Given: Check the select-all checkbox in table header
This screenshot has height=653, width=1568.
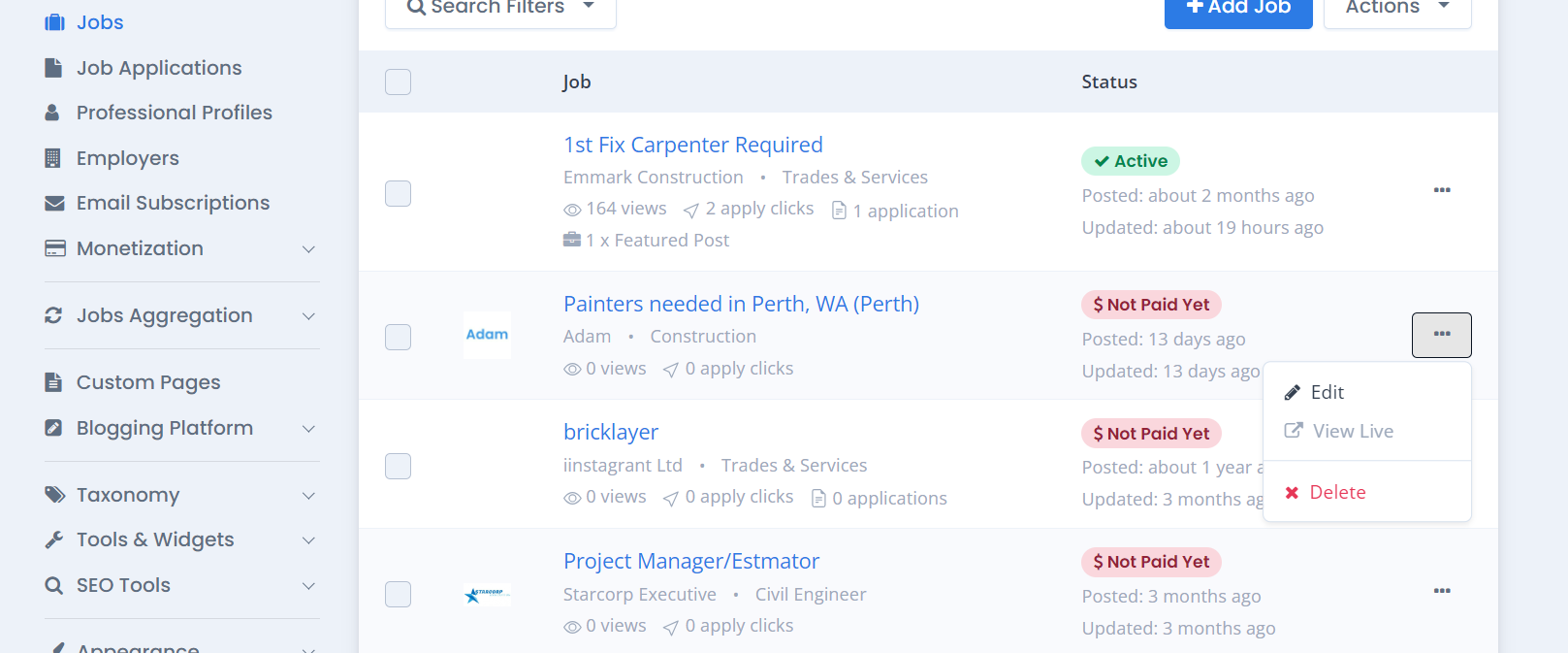Looking at the screenshot, I should 398,82.
